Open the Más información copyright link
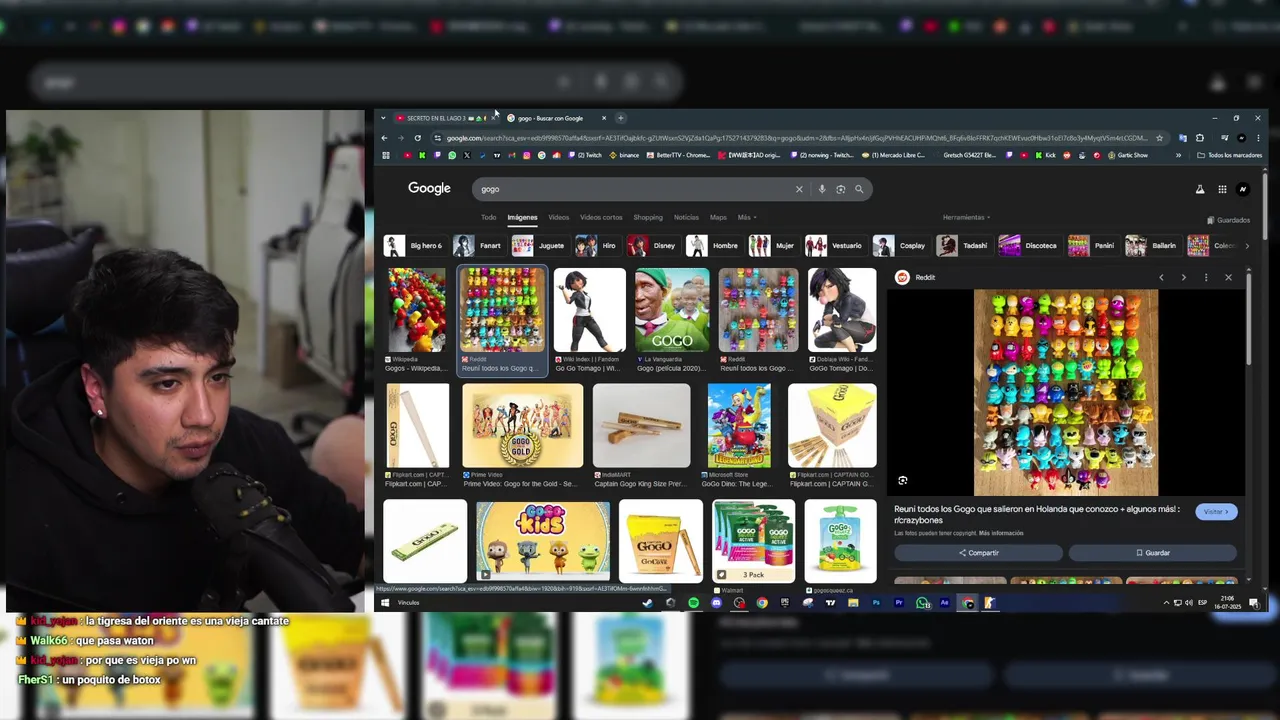This screenshot has width=1280, height=720. (1001, 533)
